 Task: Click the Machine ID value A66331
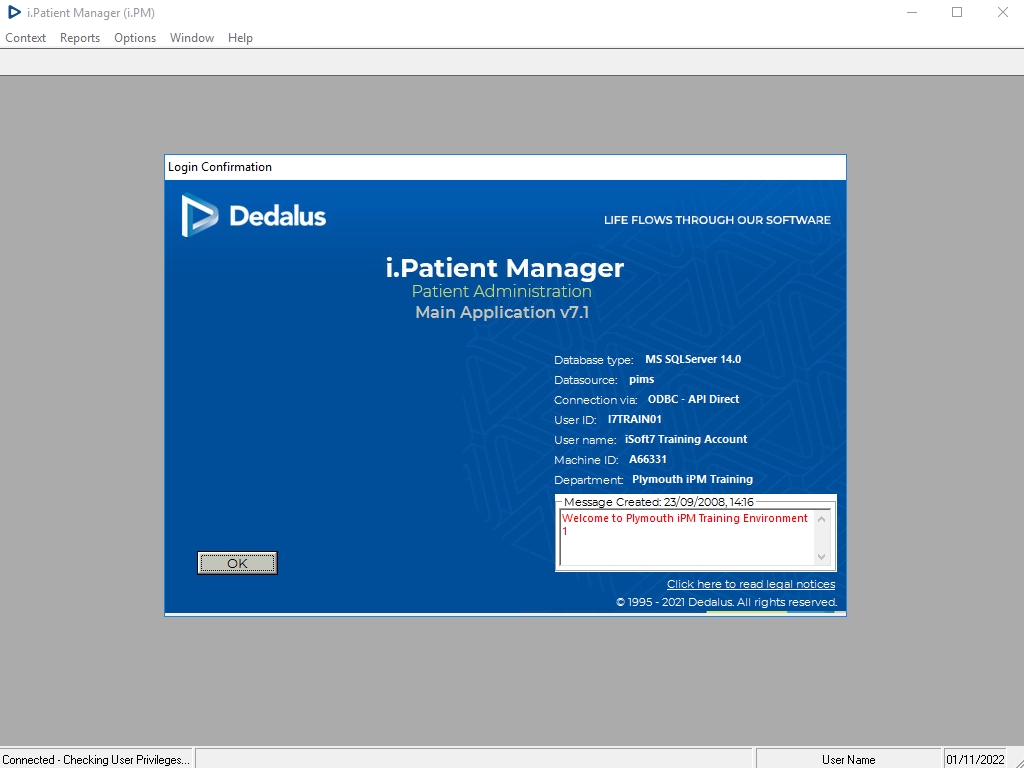648,459
